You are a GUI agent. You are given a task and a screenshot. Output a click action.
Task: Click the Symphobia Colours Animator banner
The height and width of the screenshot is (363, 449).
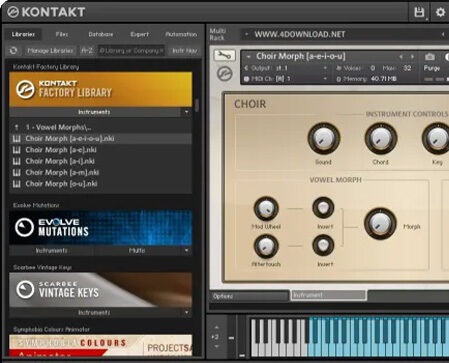[x=101, y=345]
